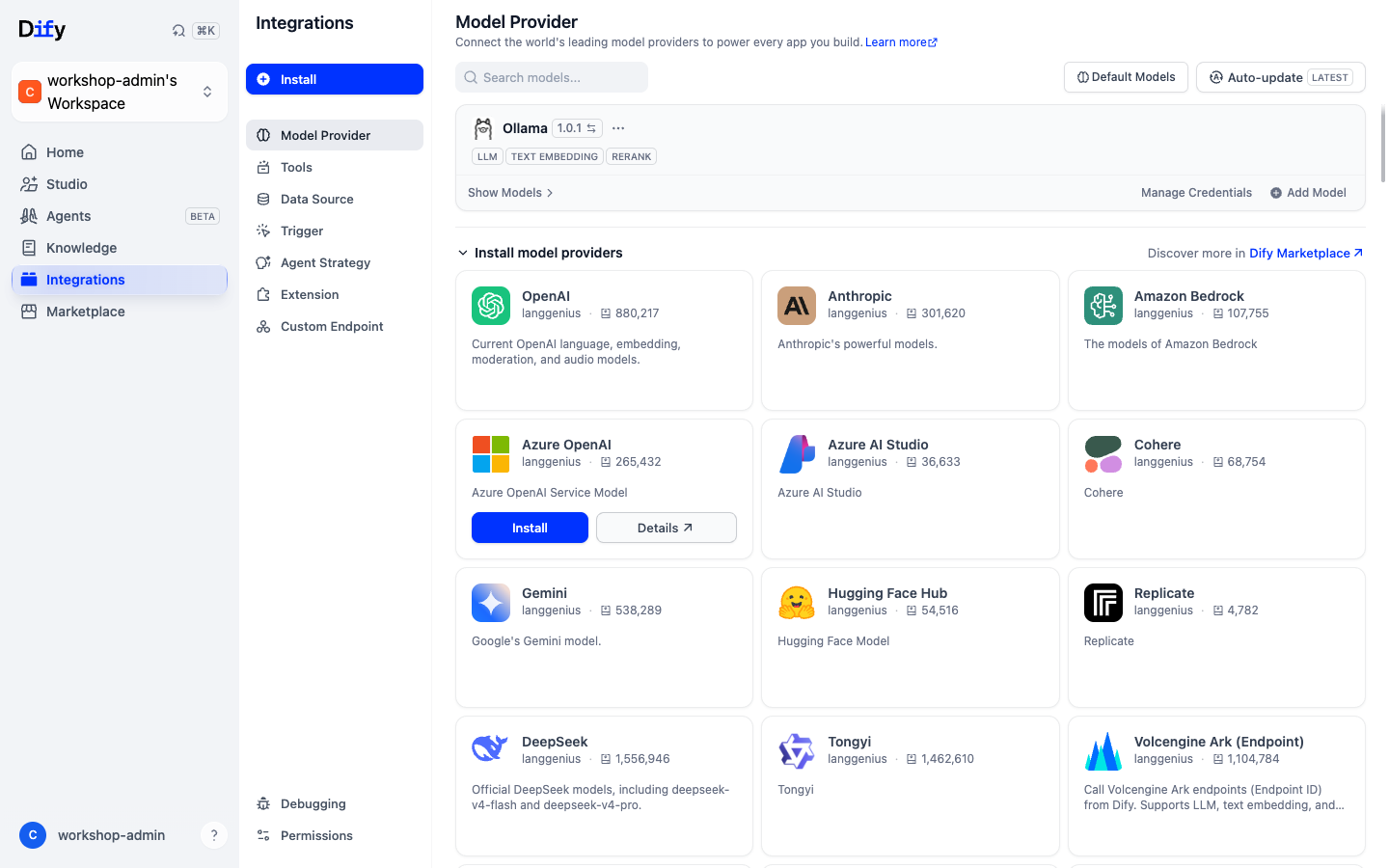
Task: Switch to the Trigger section
Action: point(335,231)
